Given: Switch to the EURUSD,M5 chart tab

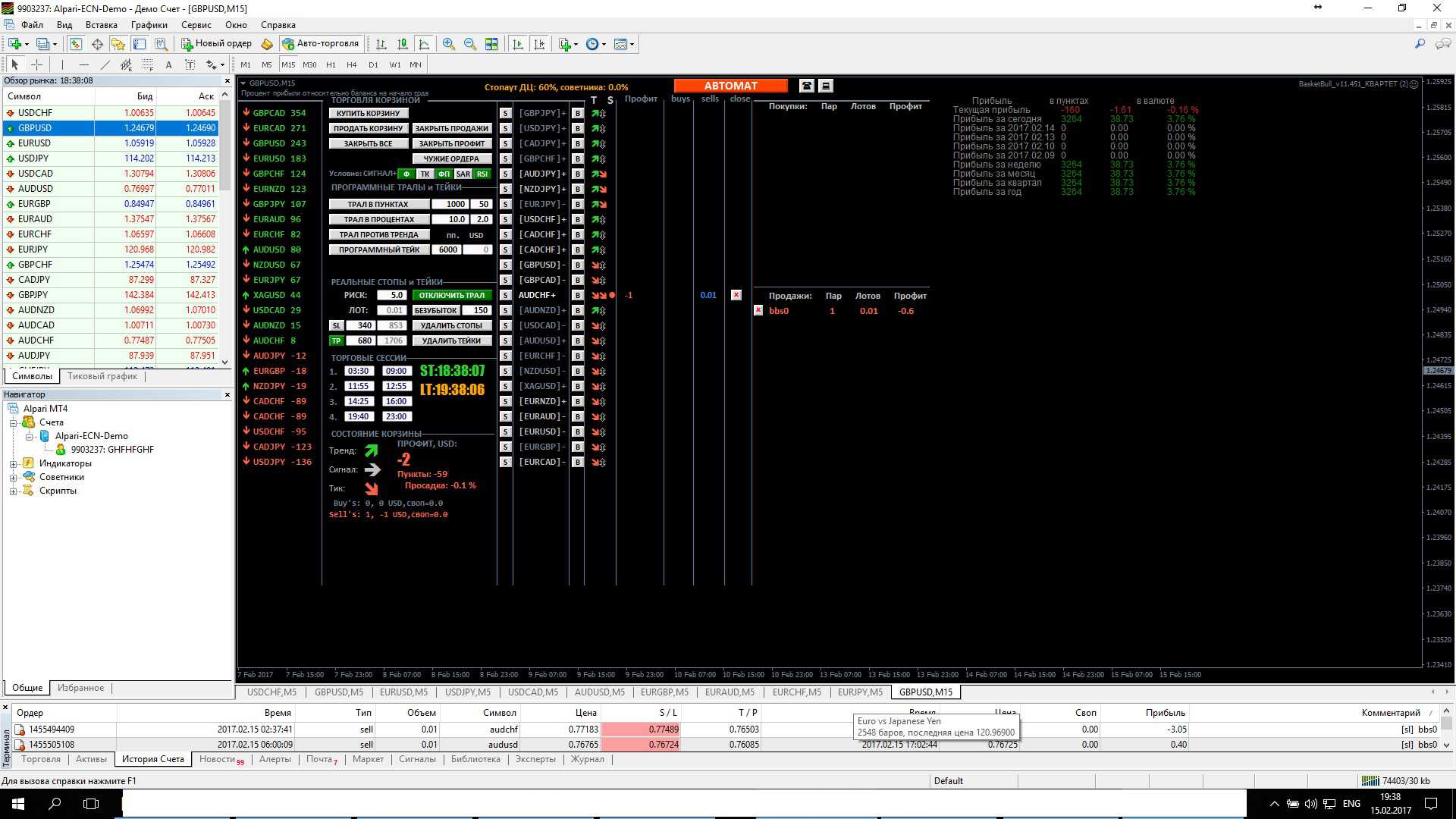Looking at the screenshot, I should (403, 692).
